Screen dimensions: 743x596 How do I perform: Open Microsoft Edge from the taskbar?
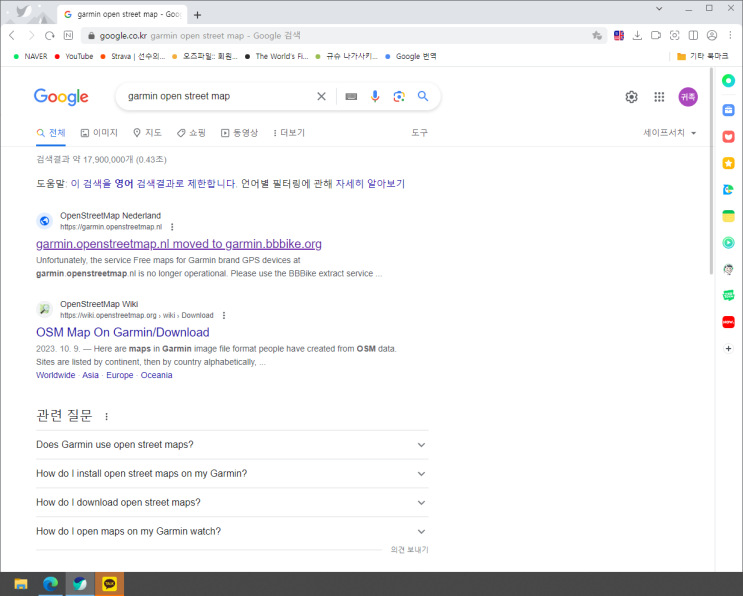[50, 584]
